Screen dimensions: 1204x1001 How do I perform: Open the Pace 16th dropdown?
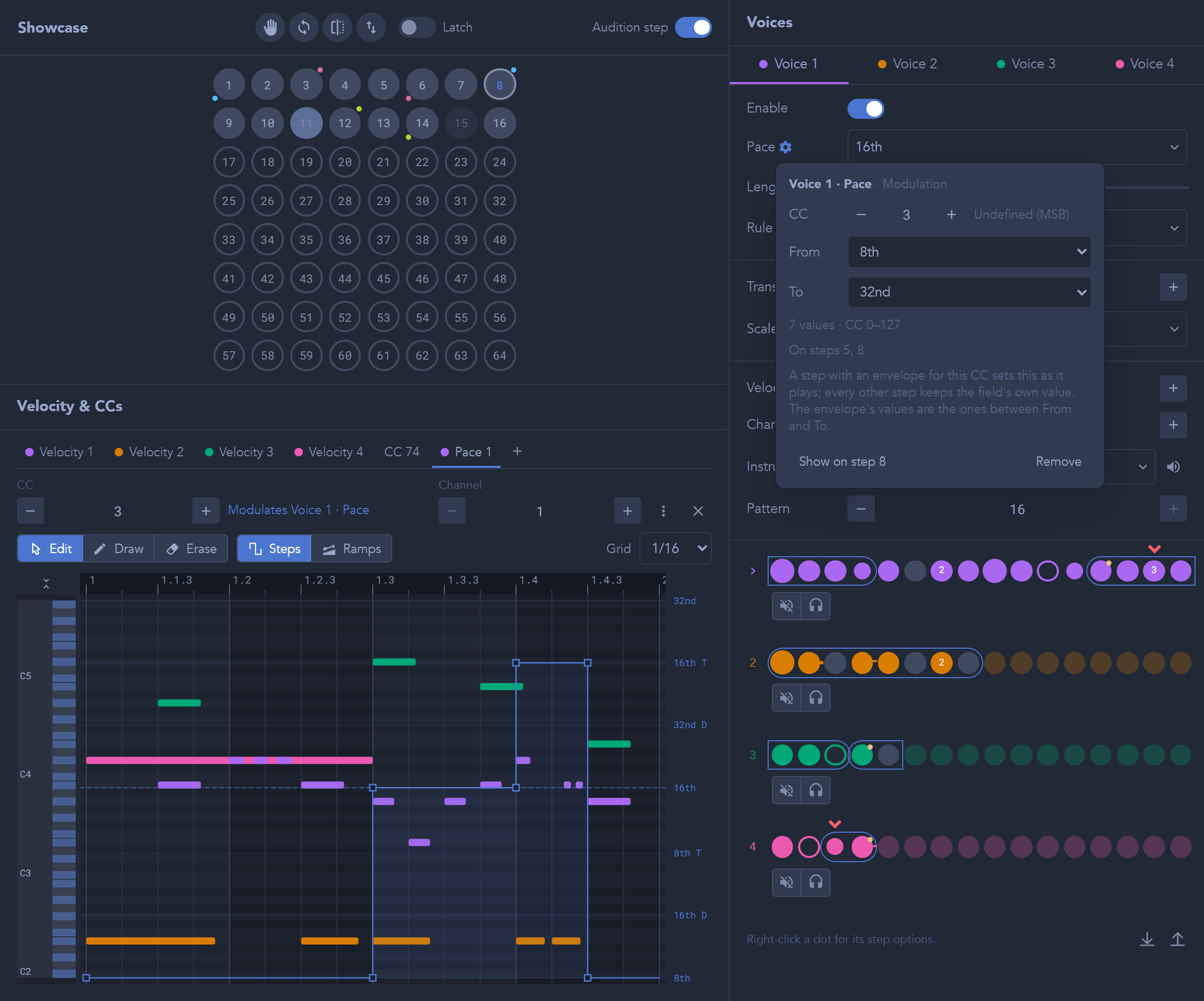tap(1016, 147)
